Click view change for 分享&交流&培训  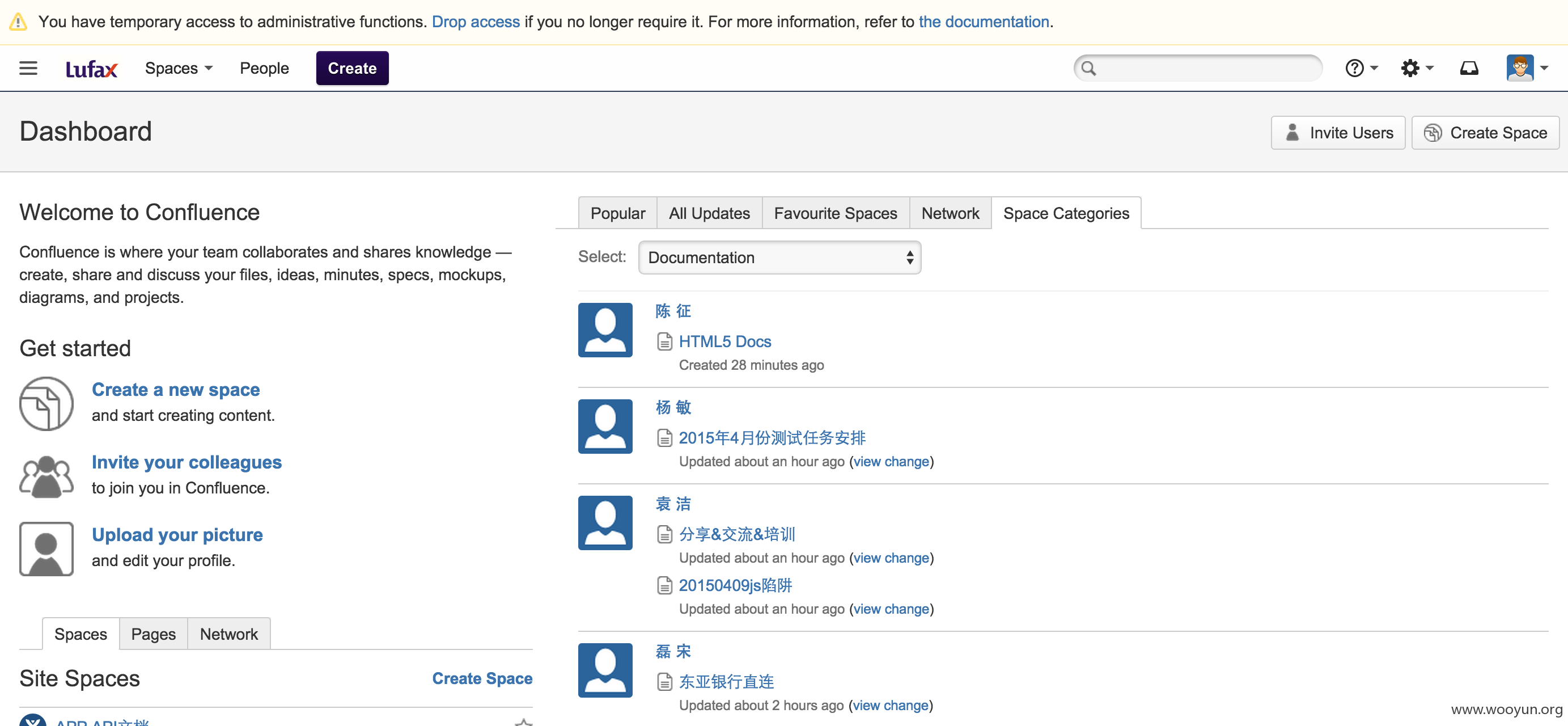[892, 558]
